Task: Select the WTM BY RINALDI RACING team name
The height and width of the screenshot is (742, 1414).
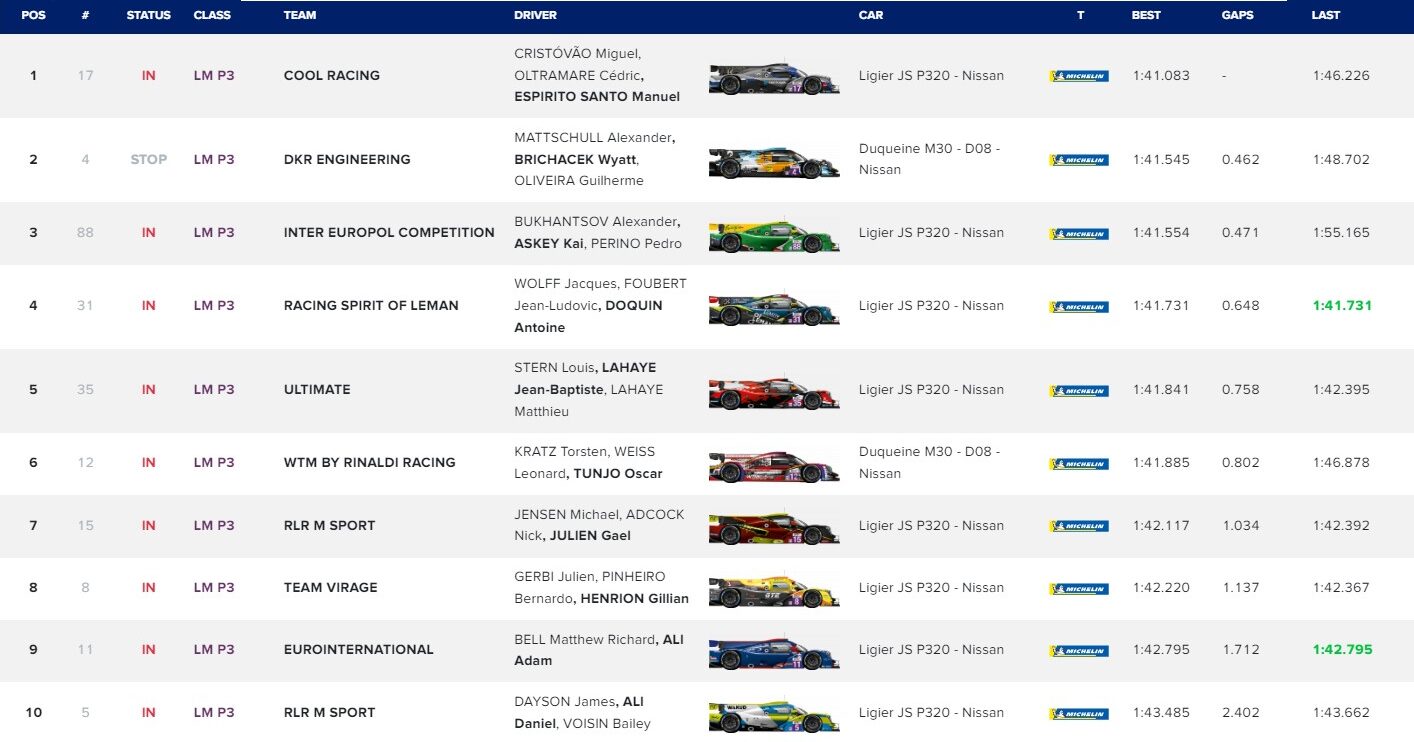Action: pyautogui.click(x=369, y=462)
